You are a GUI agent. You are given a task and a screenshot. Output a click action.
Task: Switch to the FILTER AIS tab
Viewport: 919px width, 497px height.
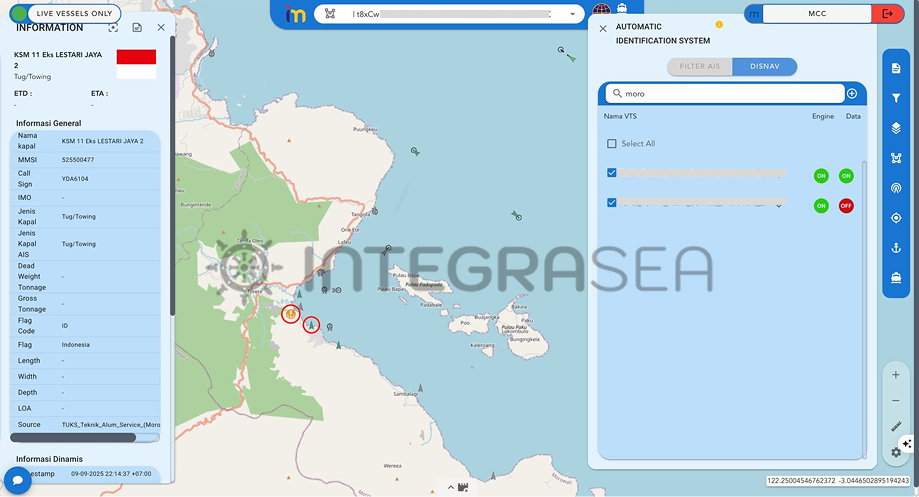click(x=699, y=66)
